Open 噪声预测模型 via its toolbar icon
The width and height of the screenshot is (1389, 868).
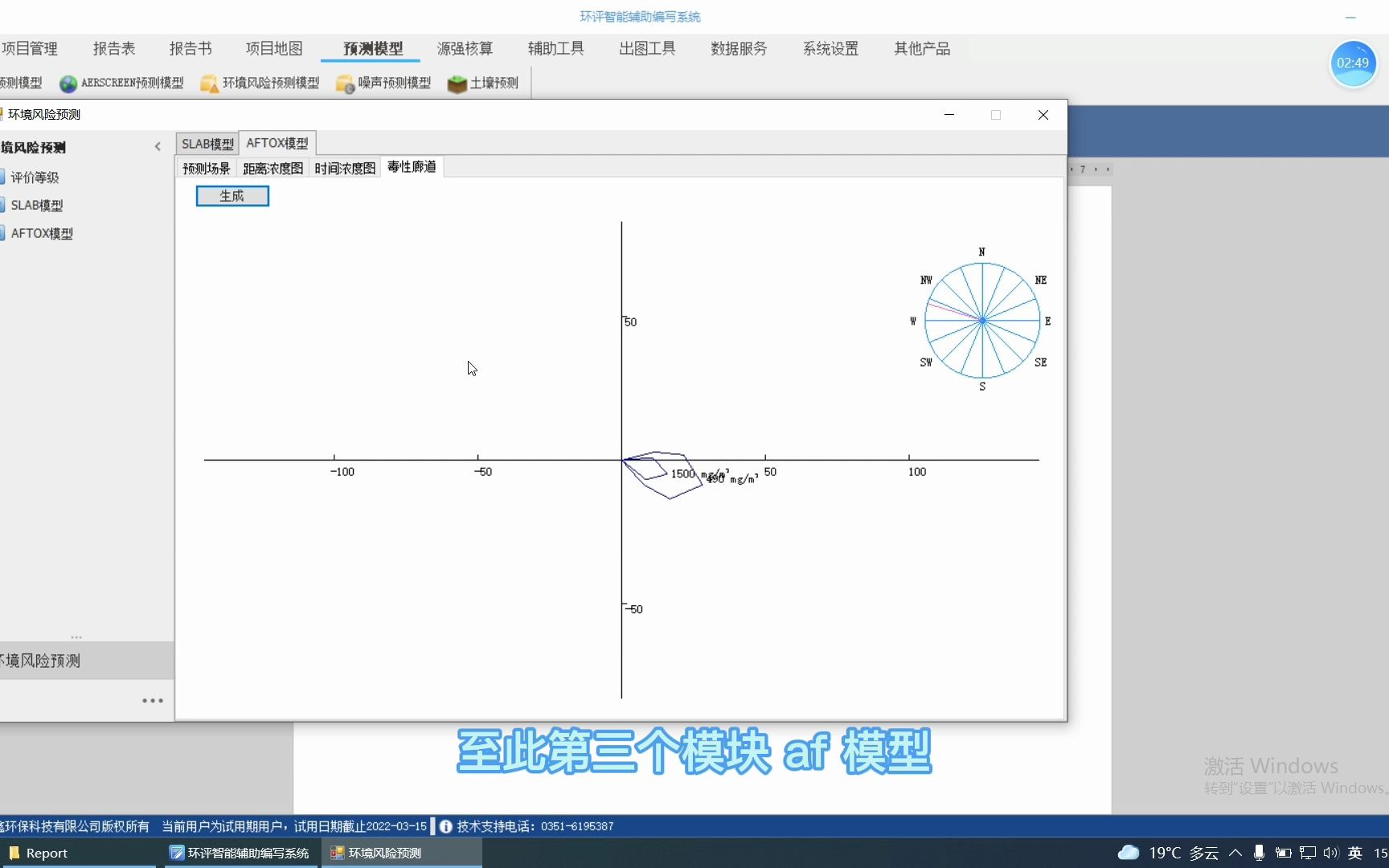coord(383,83)
